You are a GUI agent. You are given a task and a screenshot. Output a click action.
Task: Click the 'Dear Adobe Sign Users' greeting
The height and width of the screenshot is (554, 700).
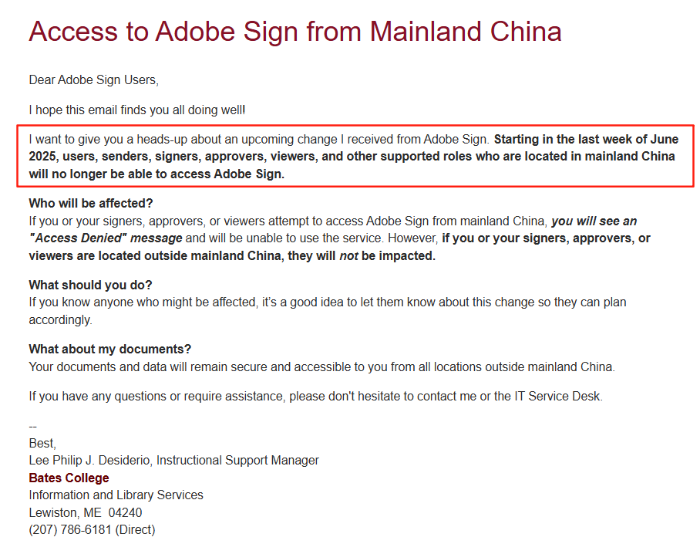(x=94, y=80)
